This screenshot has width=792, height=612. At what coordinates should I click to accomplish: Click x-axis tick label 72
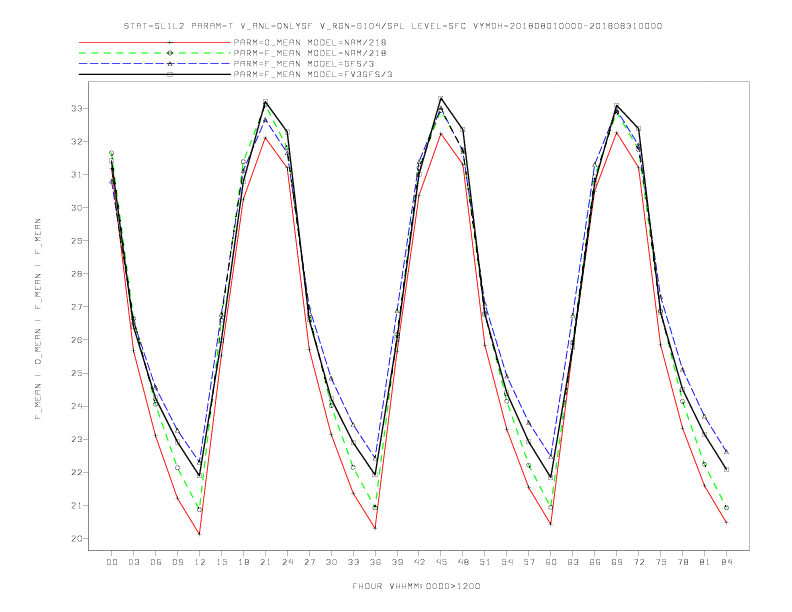639,562
